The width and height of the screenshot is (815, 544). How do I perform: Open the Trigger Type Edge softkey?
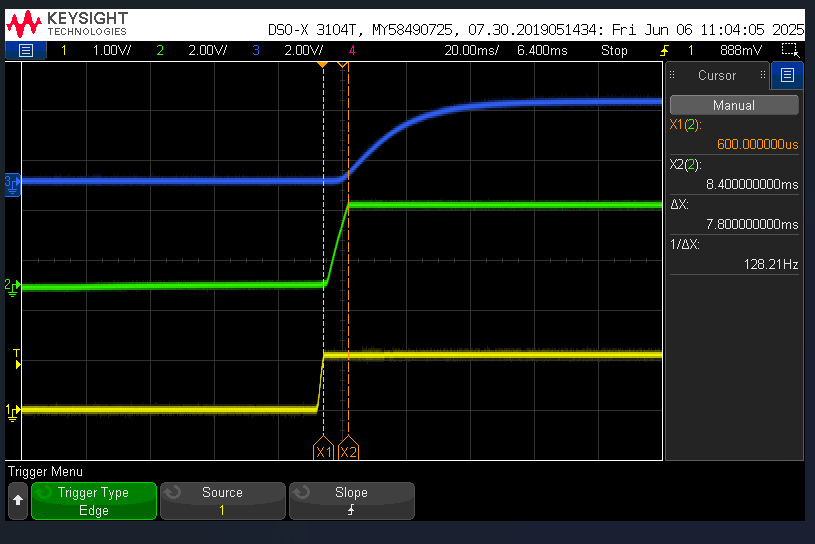coord(94,501)
